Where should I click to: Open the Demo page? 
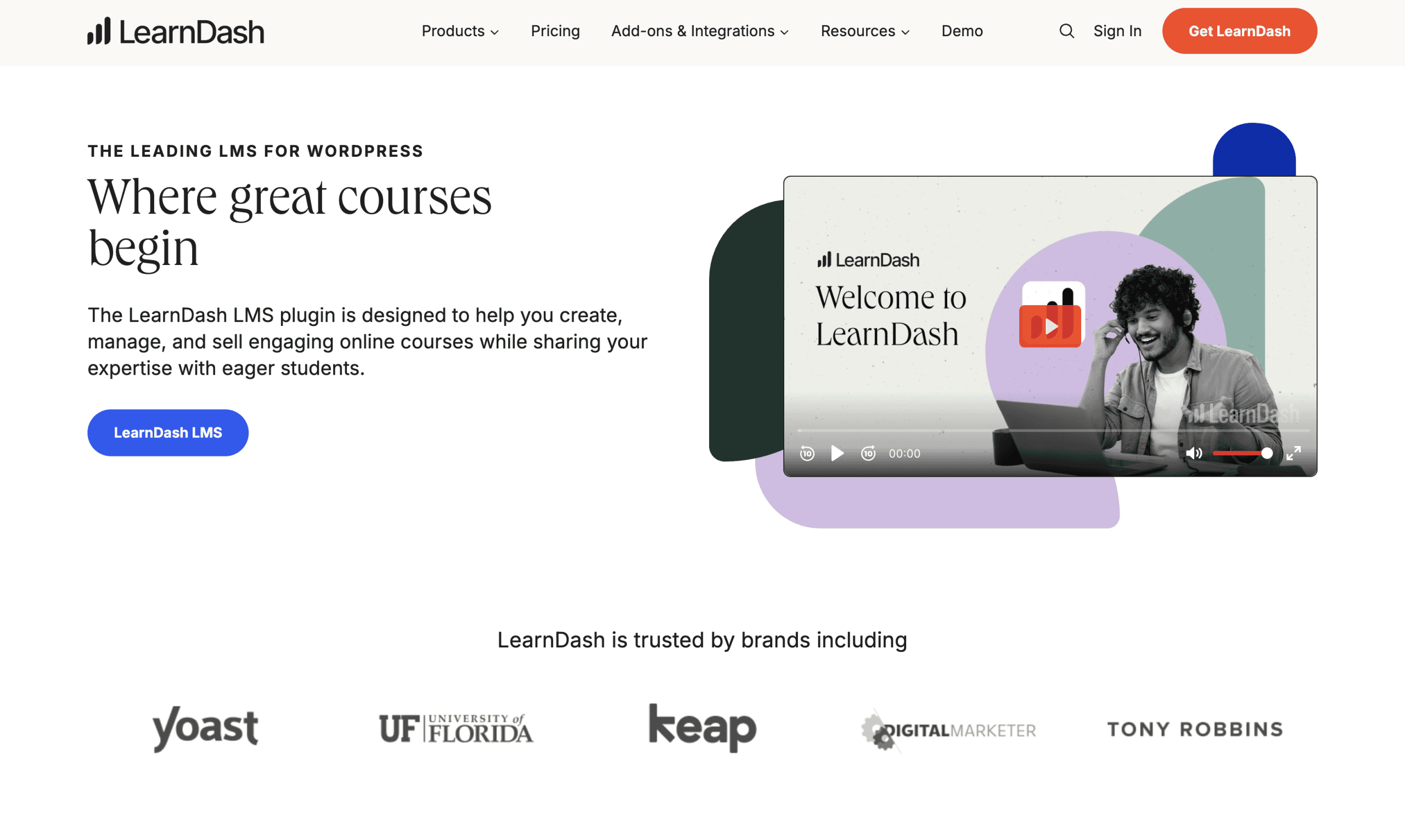[962, 31]
